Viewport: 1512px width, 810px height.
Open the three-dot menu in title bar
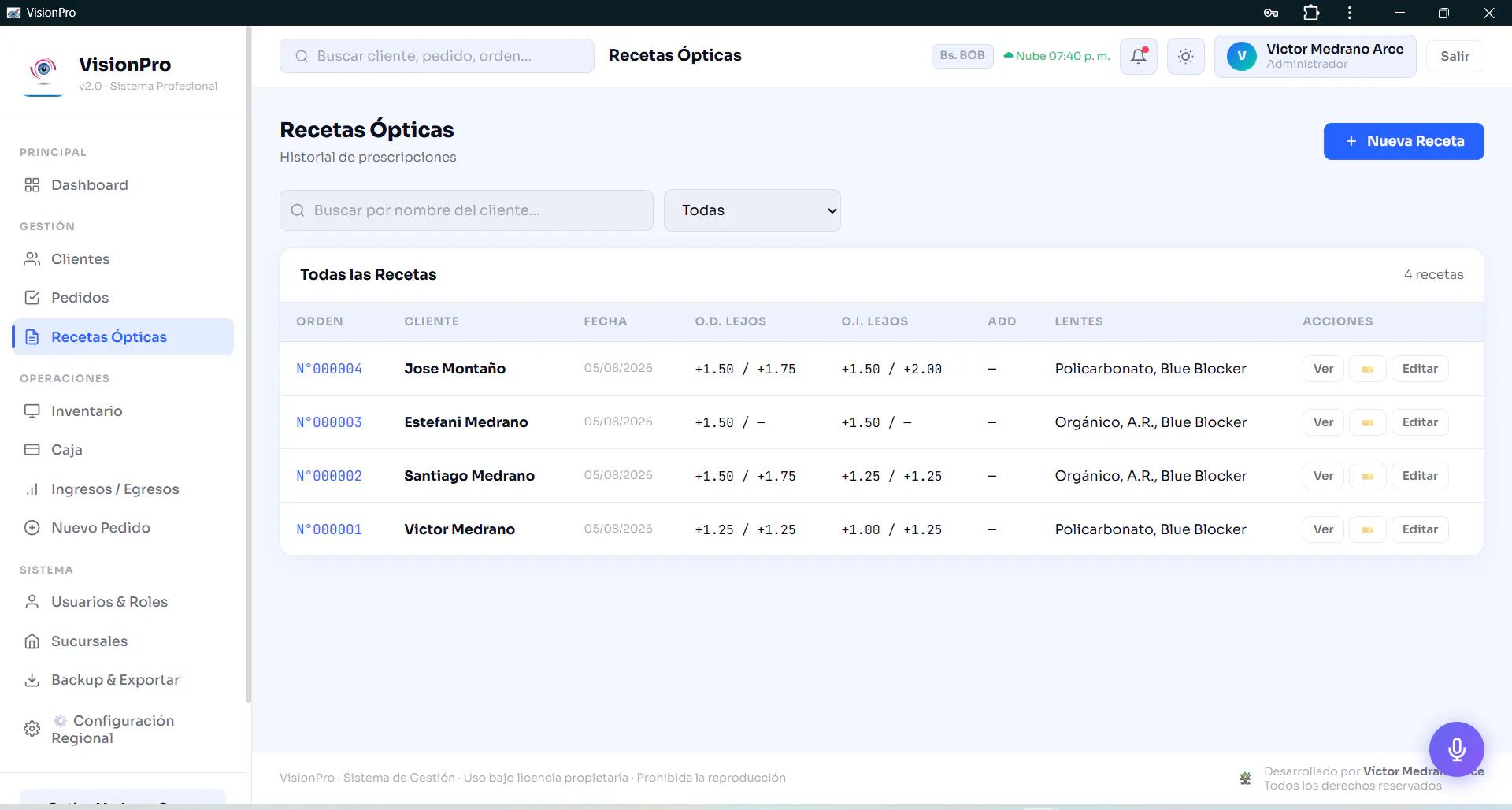coord(1350,13)
